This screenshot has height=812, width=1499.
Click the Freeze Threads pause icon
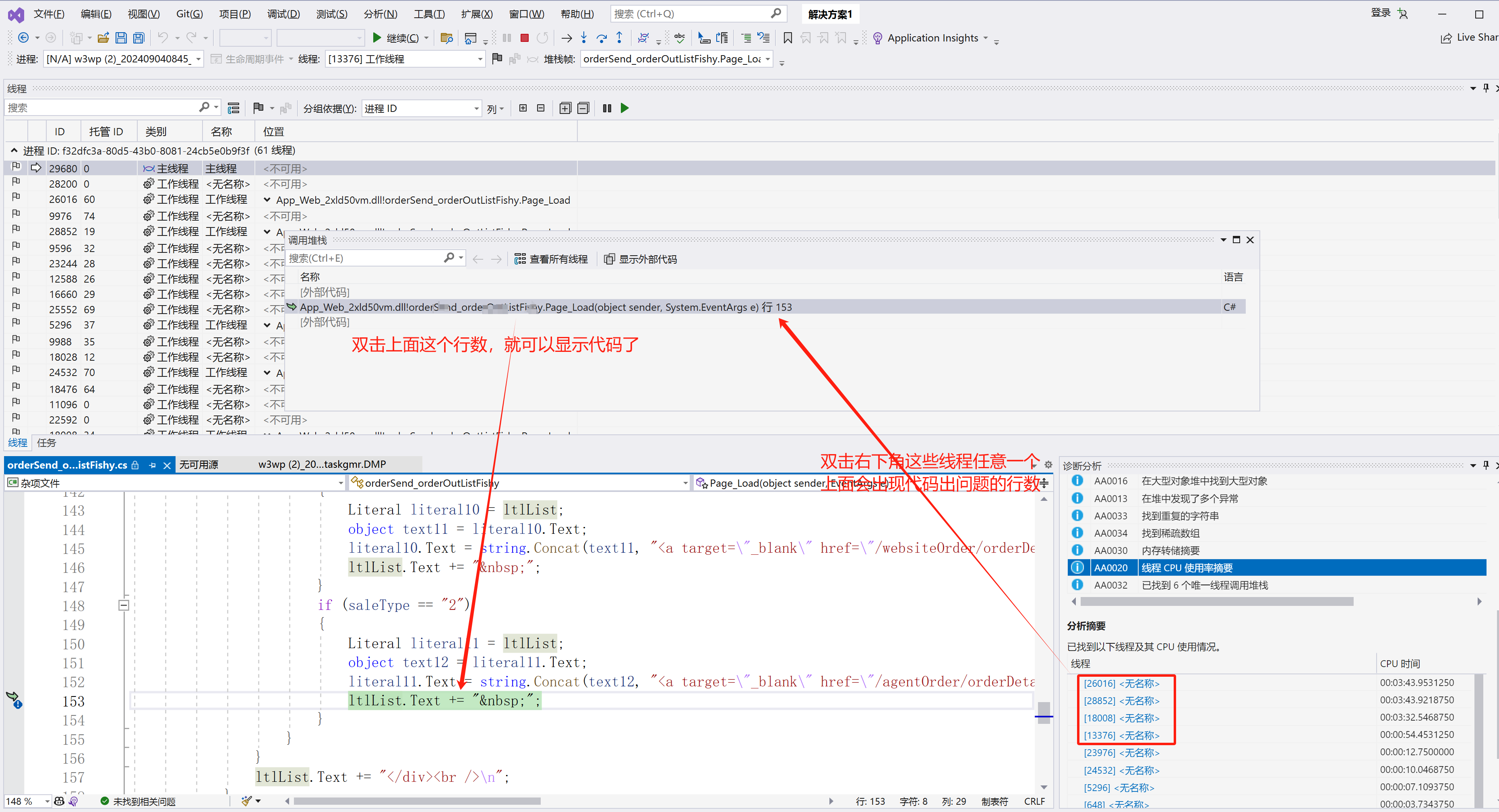point(607,108)
